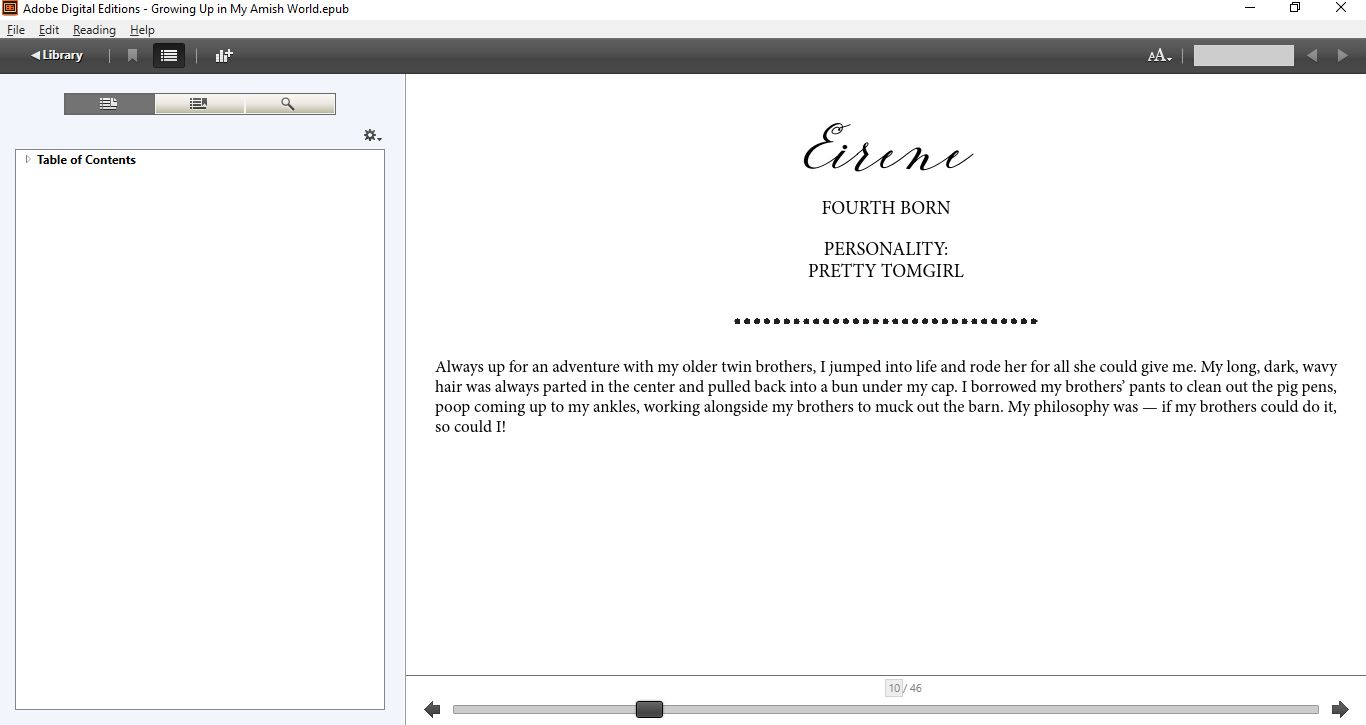This screenshot has height=725, width=1366.
Task: Click the page position slider handle
Action: tap(649, 709)
